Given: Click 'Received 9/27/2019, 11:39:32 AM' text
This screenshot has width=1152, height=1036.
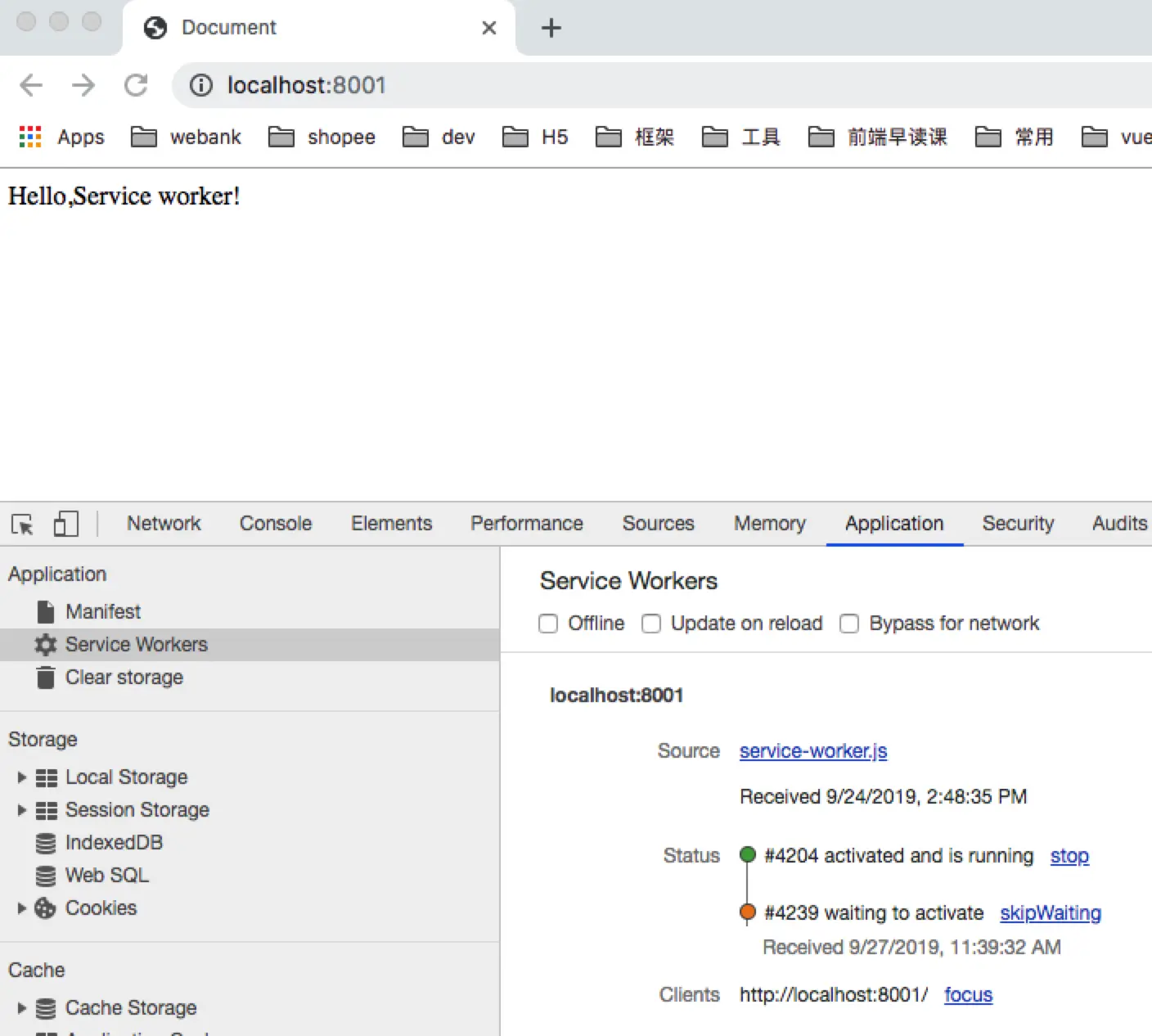Looking at the screenshot, I should tap(911, 948).
